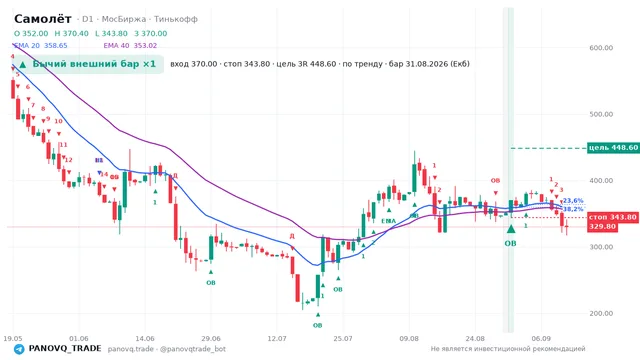Click the red countdown marker 12

coord(68,160)
